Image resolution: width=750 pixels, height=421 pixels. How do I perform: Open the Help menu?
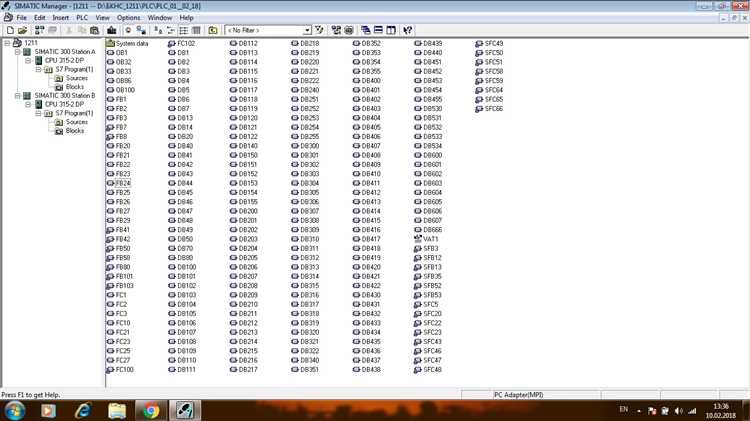point(187,18)
